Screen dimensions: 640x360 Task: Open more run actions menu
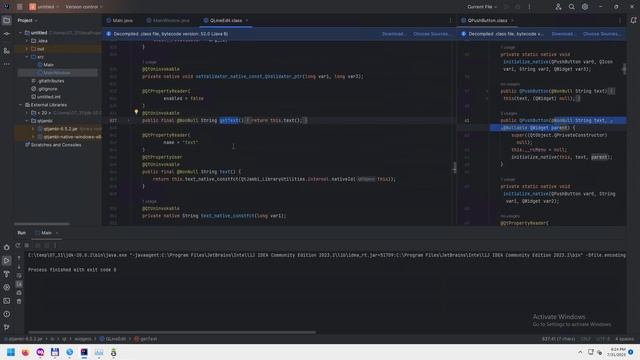point(529,7)
